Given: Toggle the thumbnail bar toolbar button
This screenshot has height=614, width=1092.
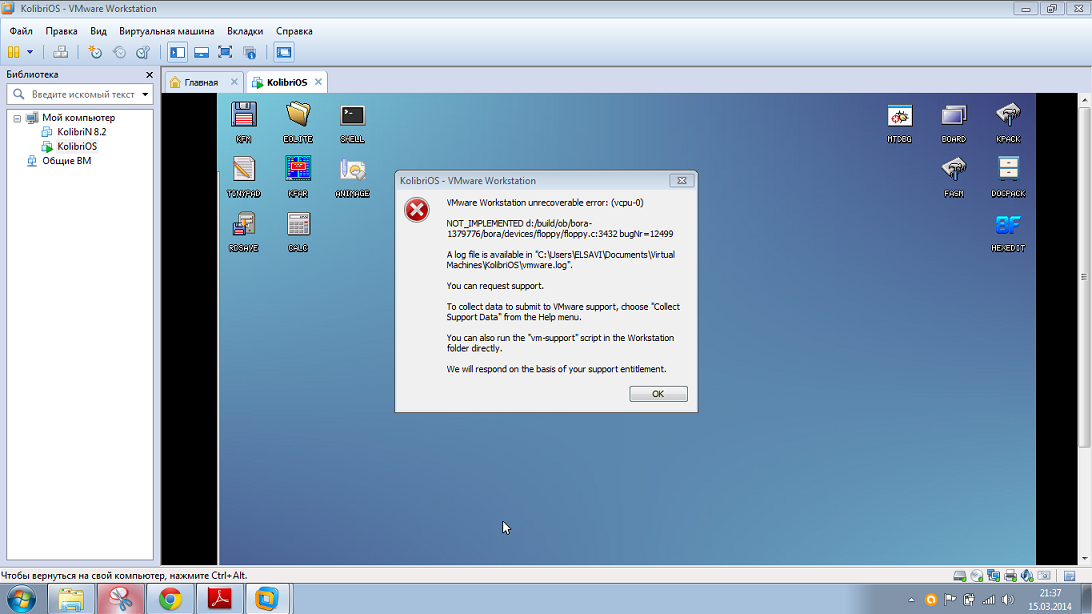Looking at the screenshot, I should (x=201, y=52).
